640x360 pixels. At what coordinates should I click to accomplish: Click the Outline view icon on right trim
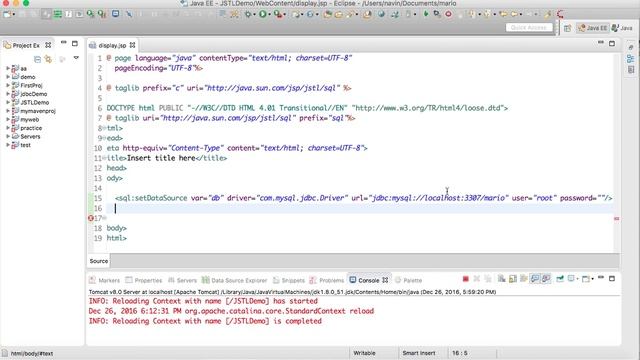[631, 59]
